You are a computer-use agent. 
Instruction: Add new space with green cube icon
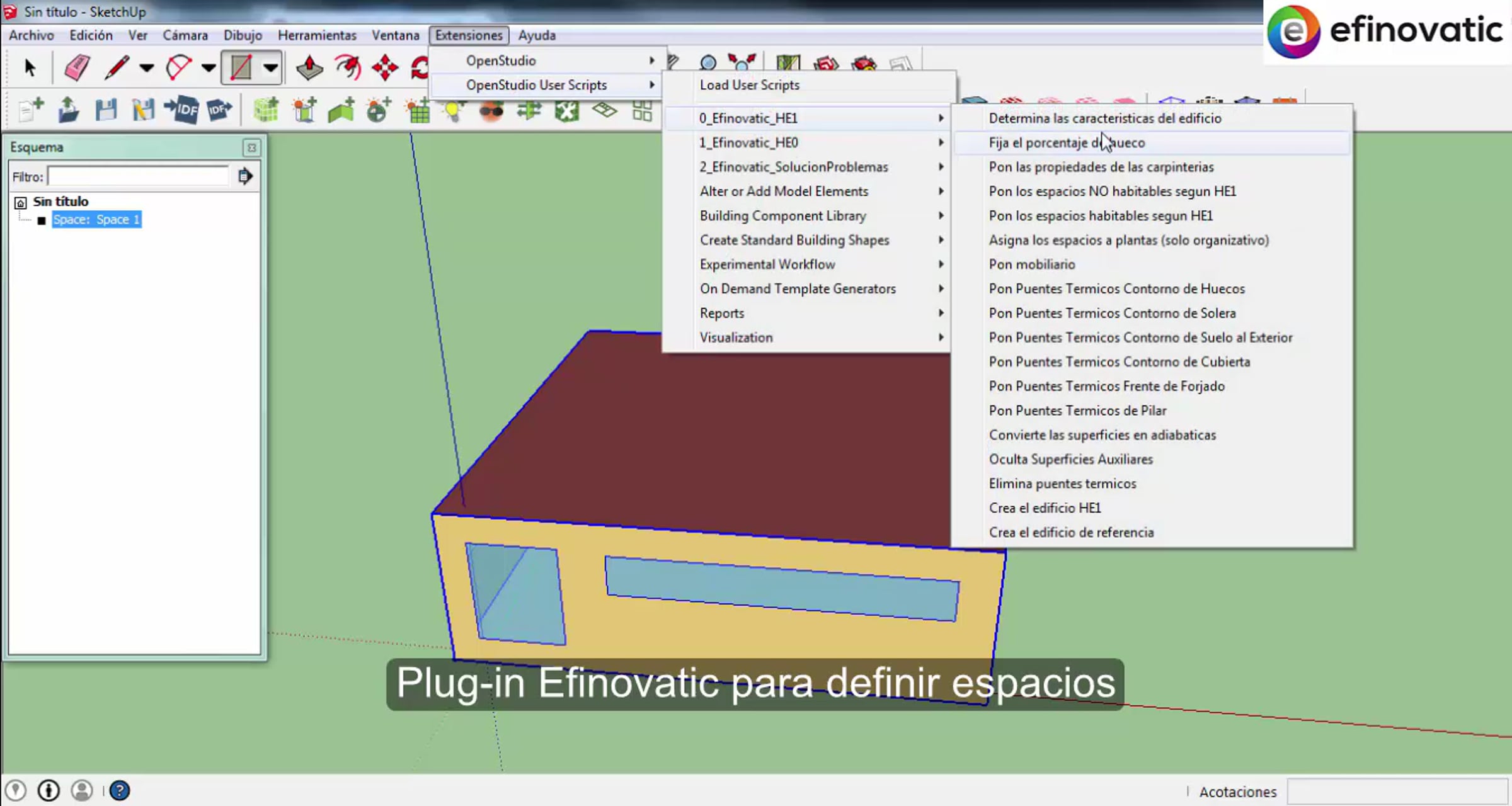point(266,110)
